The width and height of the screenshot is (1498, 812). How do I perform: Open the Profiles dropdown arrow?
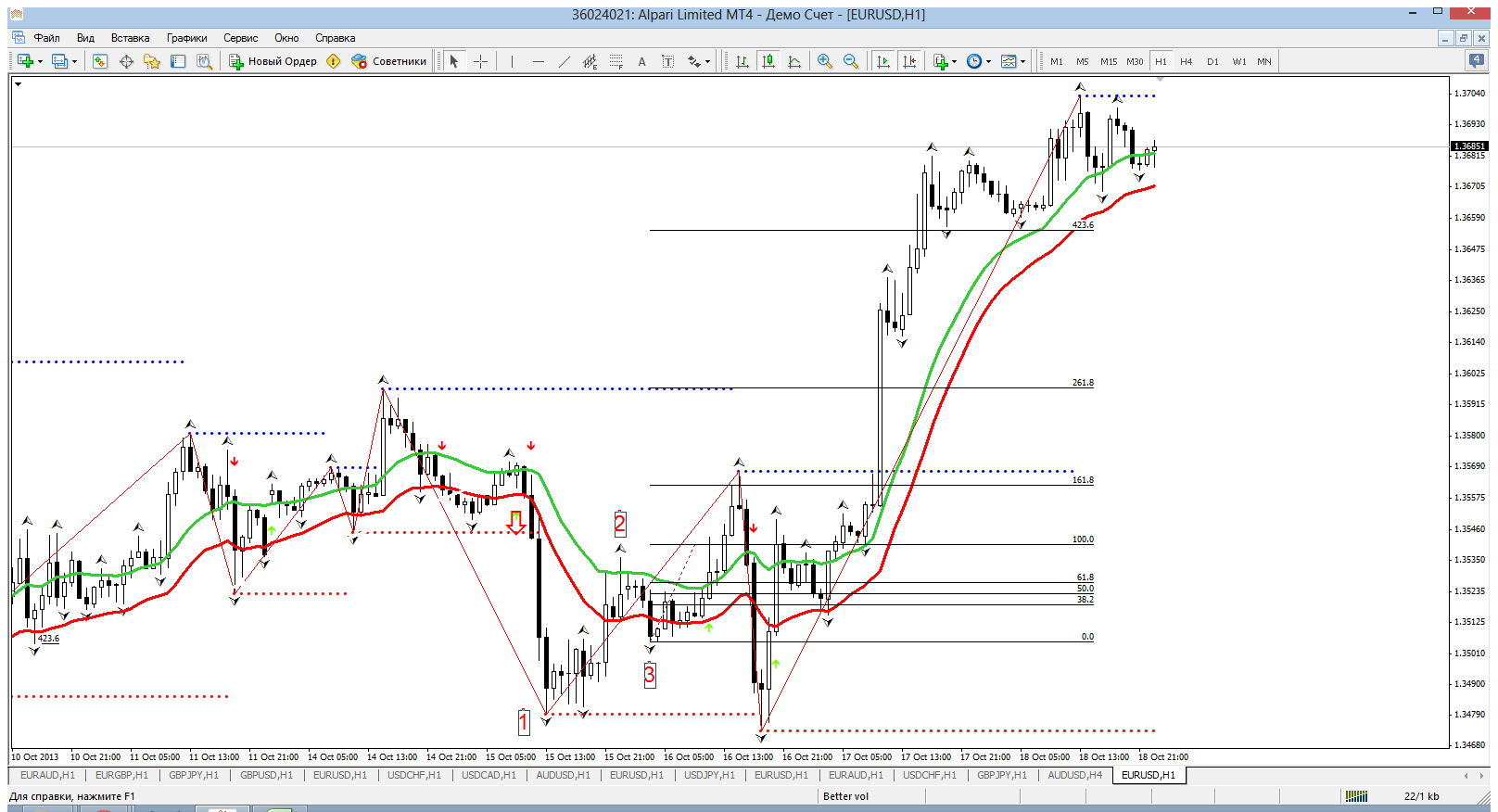pyautogui.click(x=75, y=62)
